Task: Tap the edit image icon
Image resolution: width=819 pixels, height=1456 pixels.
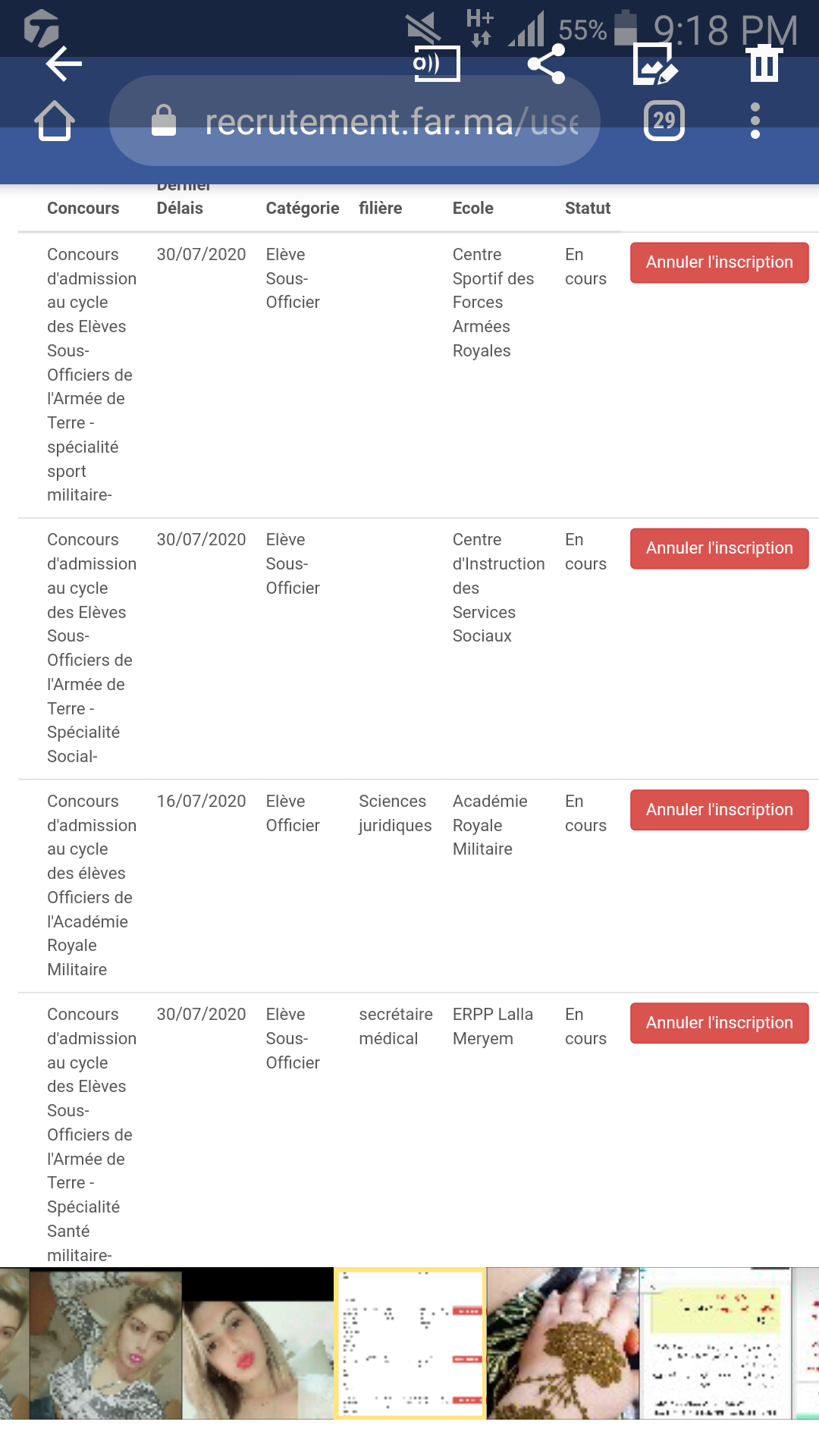Action: (x=654, y=64)
